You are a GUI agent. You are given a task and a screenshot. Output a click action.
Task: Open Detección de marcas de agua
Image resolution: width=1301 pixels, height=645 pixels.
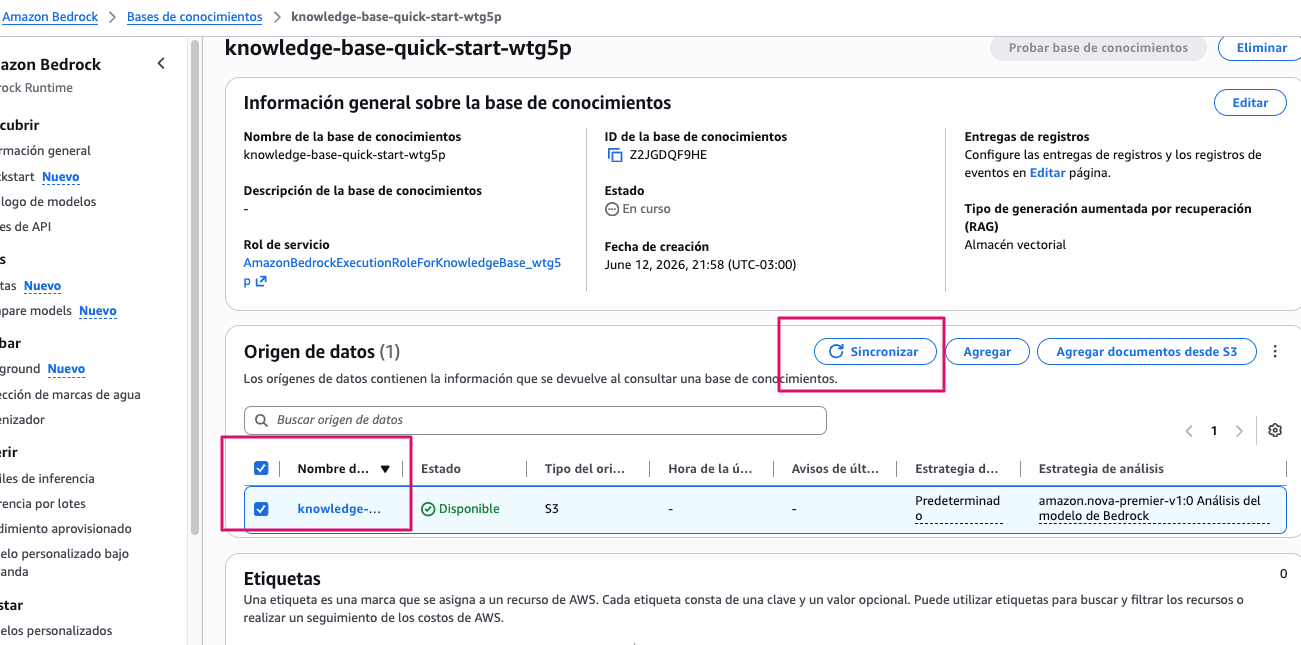pyautogui.click(x=70, y=395)
